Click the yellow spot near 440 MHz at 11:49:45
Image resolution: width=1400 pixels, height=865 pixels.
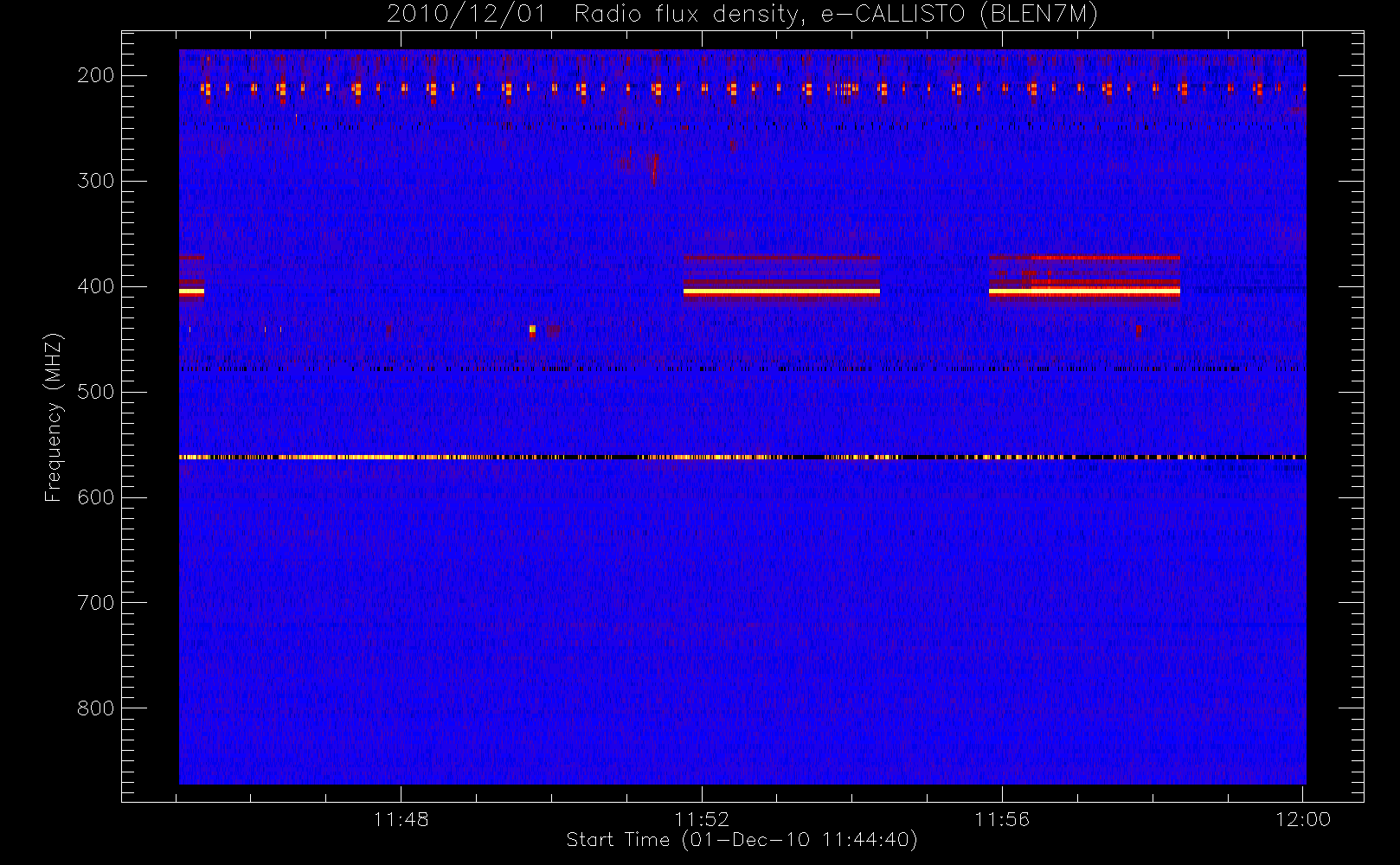pyautogui.click(x=532, y=330)
